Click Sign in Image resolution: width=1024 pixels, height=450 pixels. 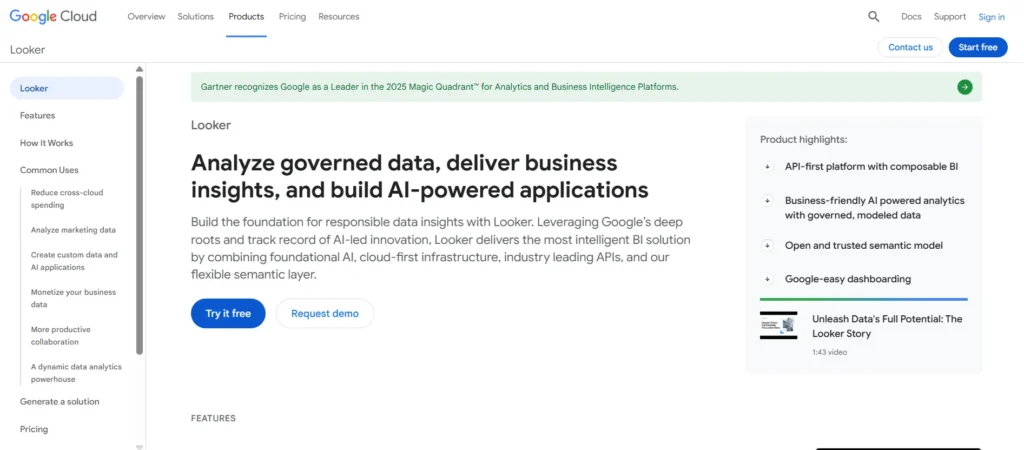tap(991, 17)
